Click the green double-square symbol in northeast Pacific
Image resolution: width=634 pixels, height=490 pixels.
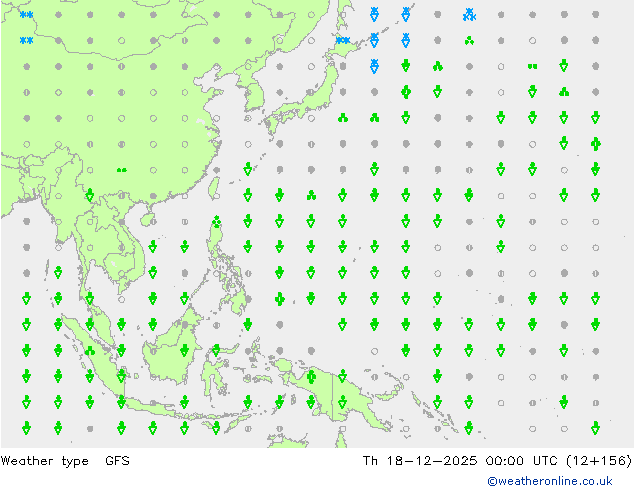533,66
